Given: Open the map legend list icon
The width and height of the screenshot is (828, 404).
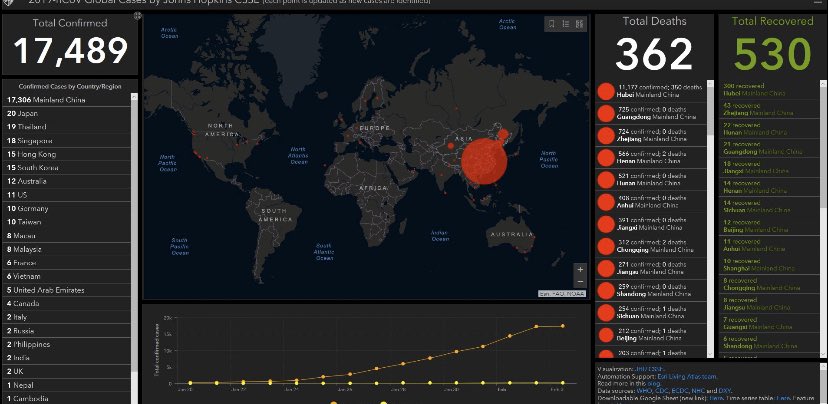Looking at the screenshot, I should (566, 24).
